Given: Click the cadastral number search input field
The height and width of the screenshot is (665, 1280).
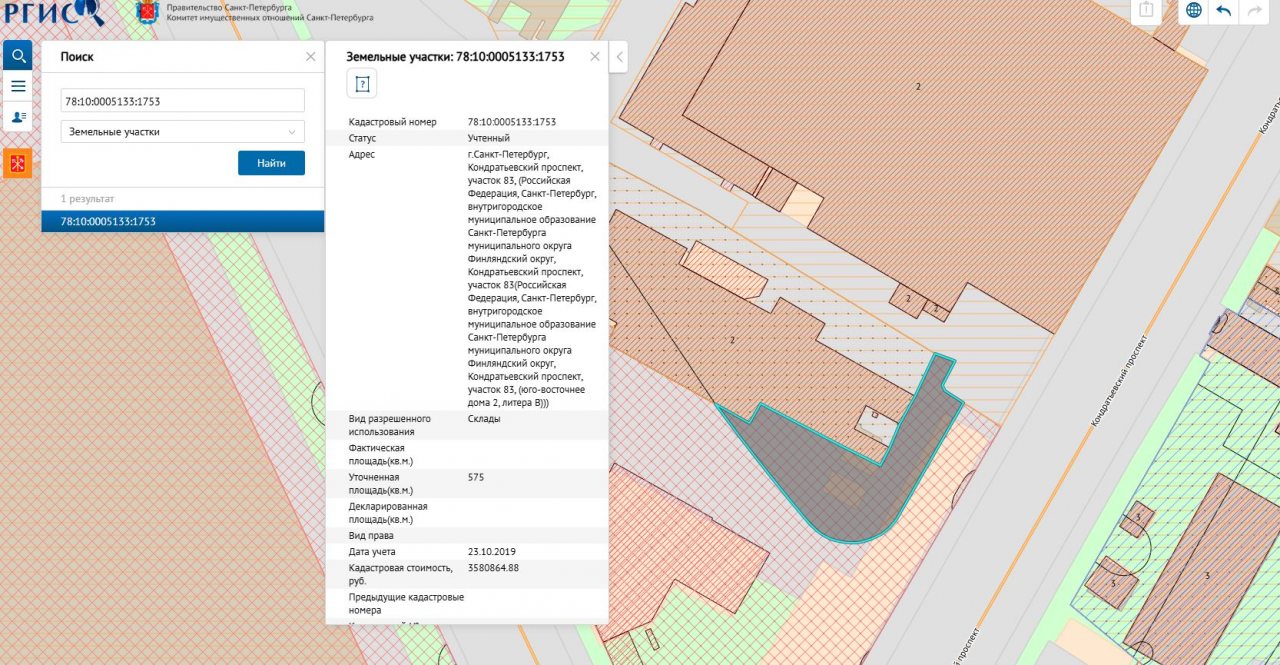Looking at the screenshot, I should [183, 101].
